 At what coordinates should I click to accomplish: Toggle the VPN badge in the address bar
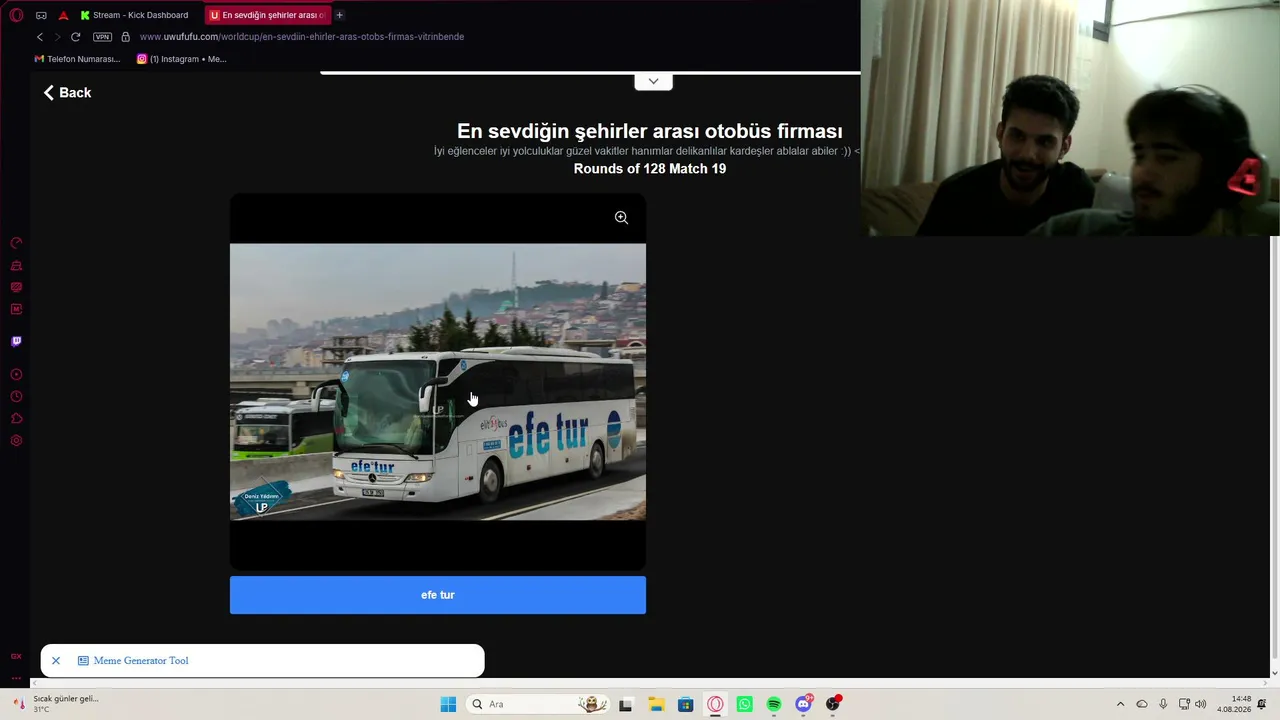click(102, 37)
